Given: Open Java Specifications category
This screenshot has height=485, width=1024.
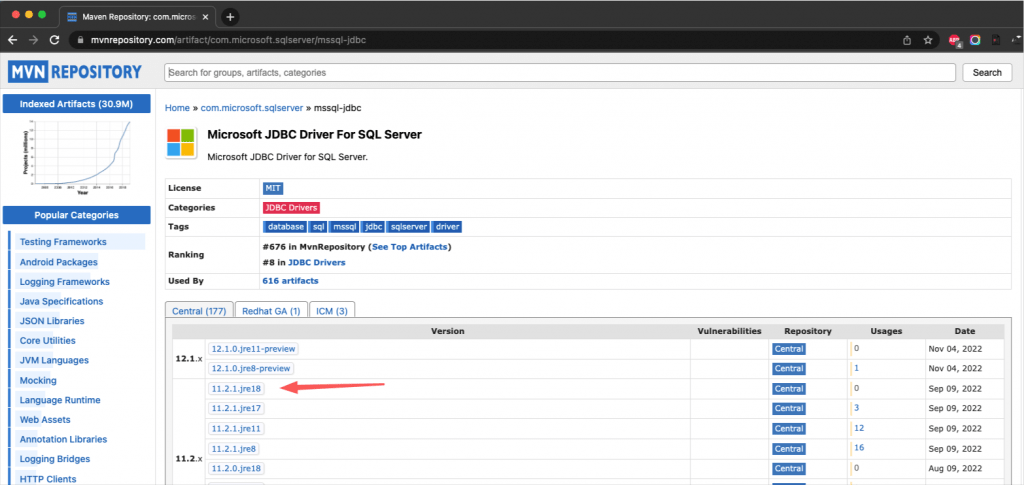Looking at the screenshot, I should click(61, 302).
